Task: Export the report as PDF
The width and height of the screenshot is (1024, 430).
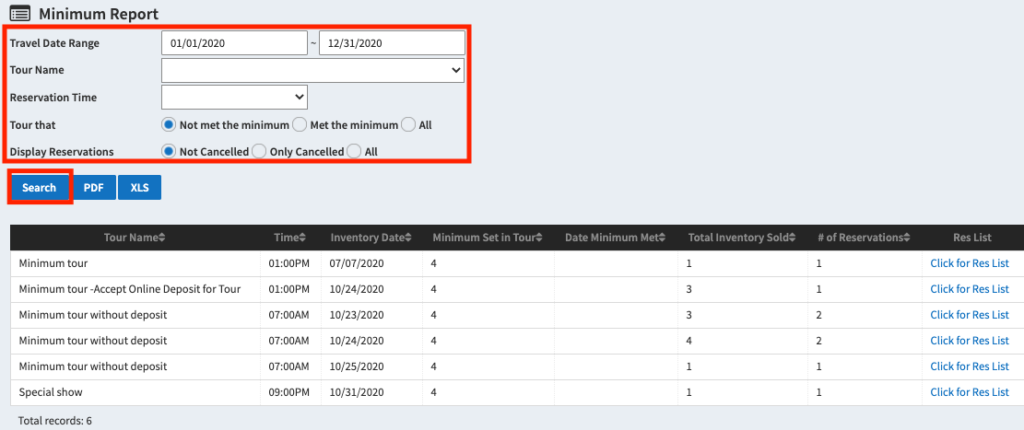Action: [93, 187]
